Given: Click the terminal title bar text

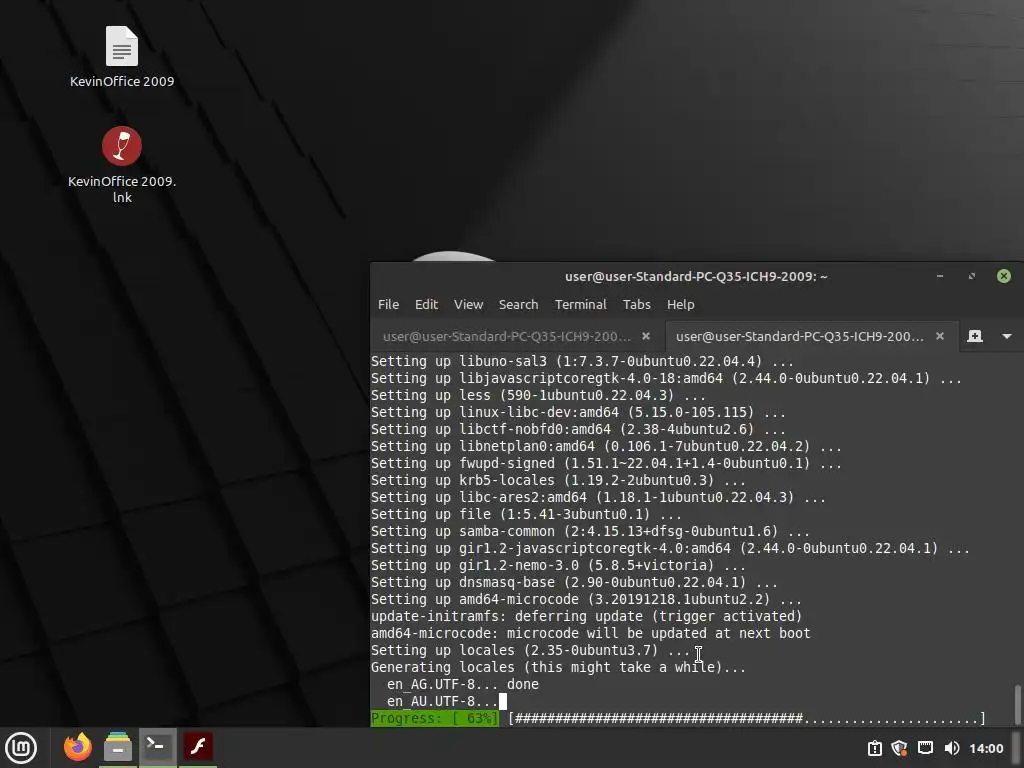Looking at the screenshot, I should [696, 276].
